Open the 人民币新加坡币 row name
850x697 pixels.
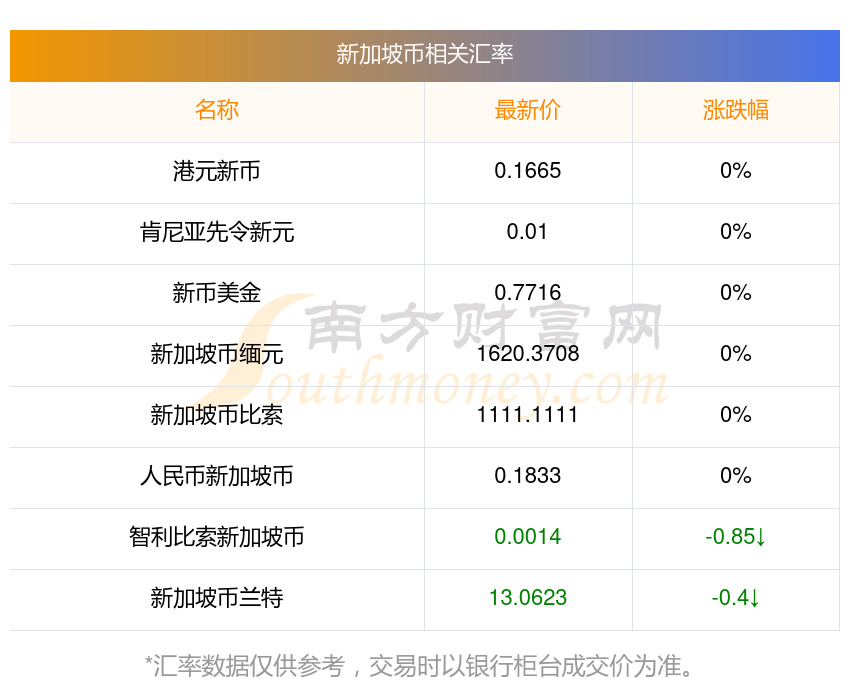point(217,476)
